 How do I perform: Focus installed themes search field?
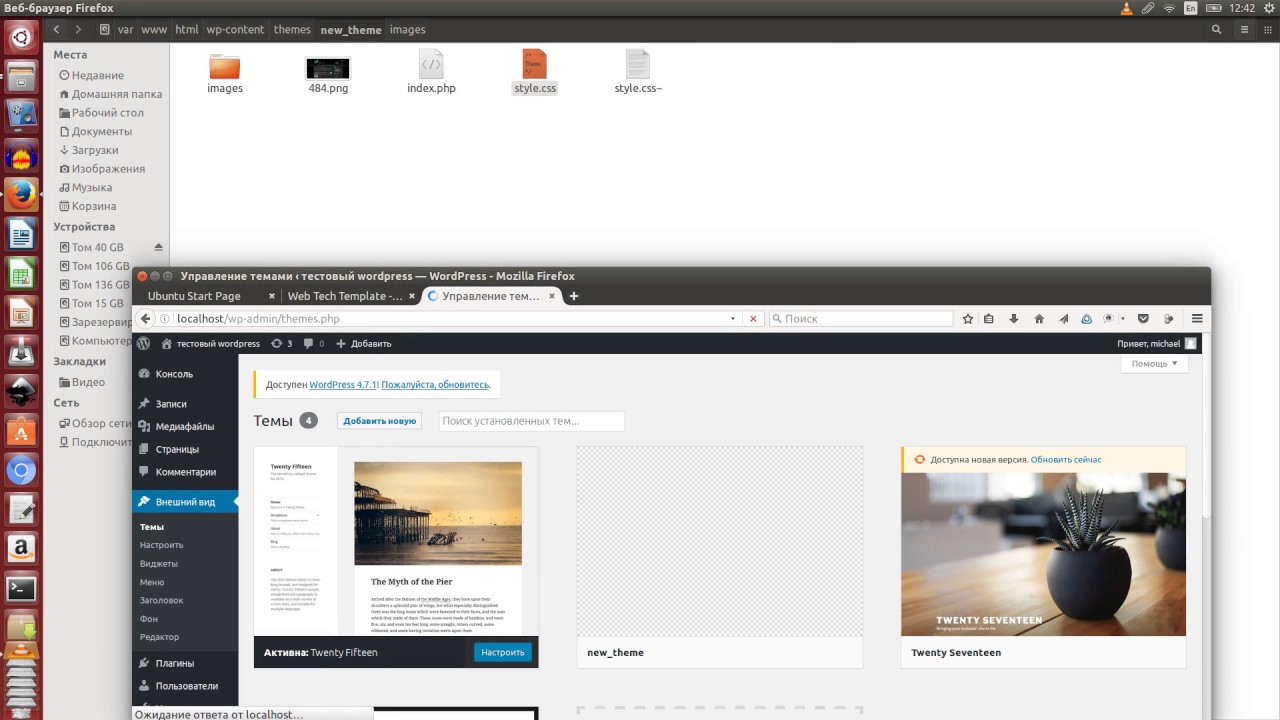532,421
